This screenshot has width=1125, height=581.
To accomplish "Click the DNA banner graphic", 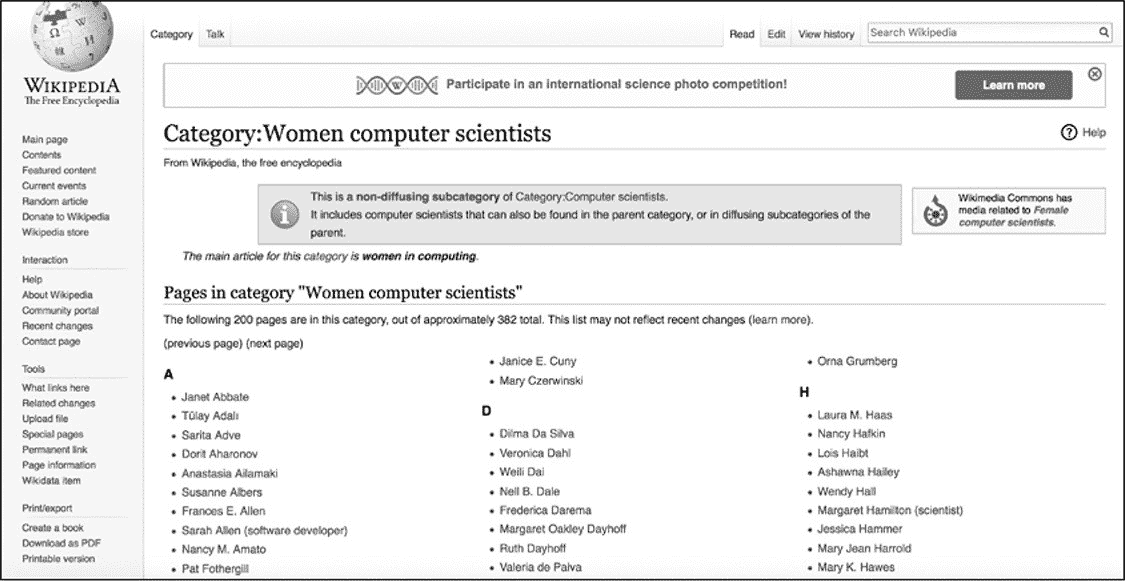I will click(396, 85).
